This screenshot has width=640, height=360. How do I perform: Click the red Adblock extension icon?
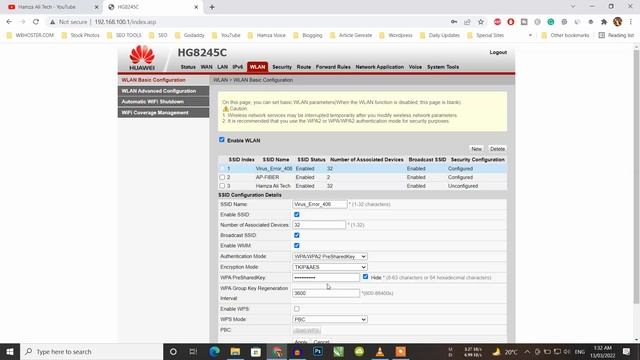tap(497, 22)
